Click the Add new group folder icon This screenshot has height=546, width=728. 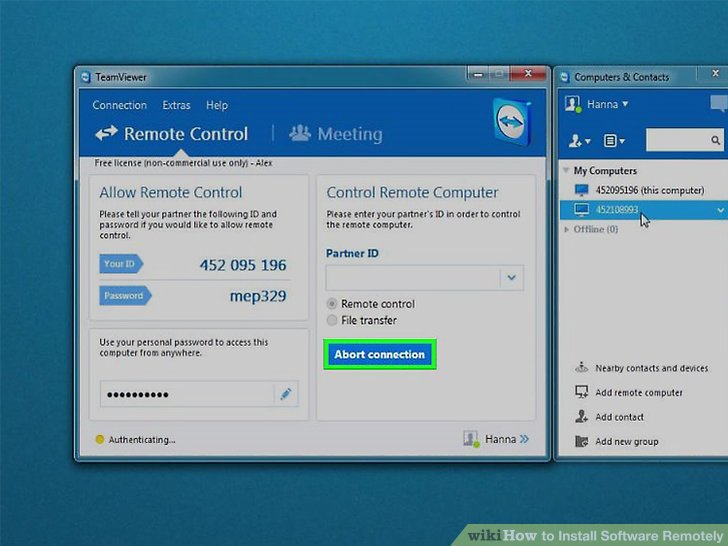coord(581,441)
